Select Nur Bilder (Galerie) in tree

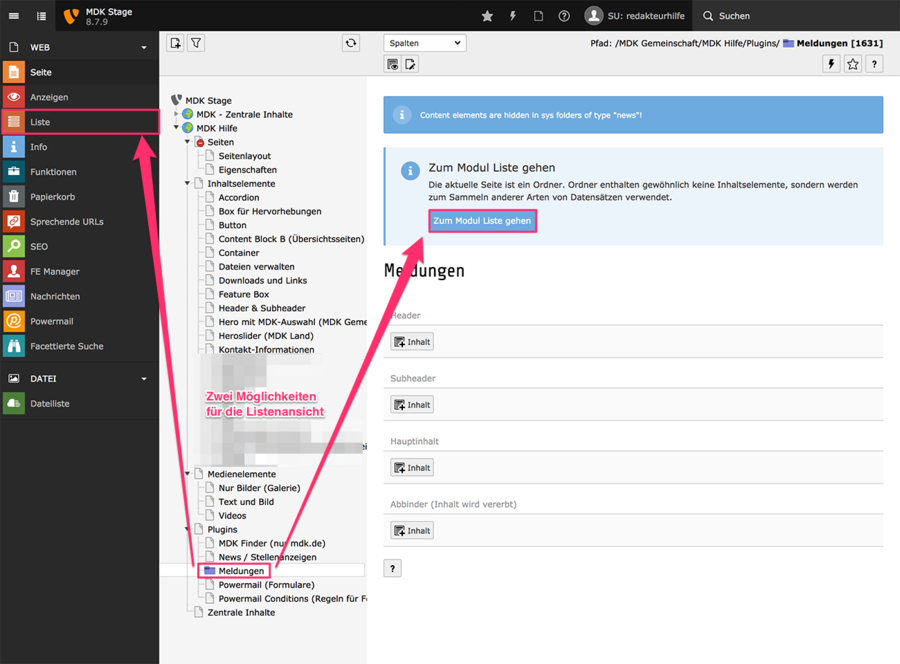tap(259, 488)
